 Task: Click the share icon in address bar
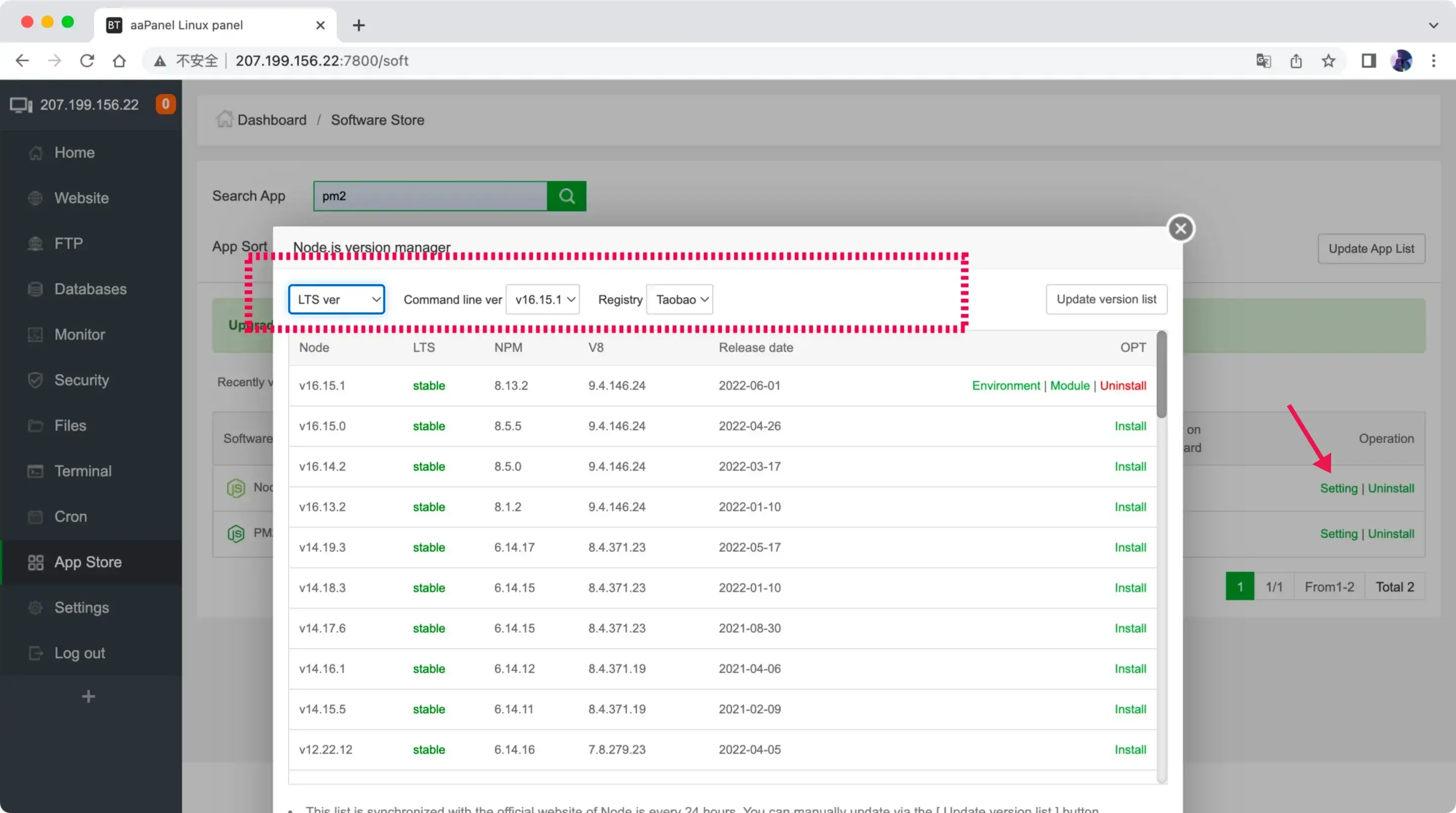pyautogui.click(x=1296, y=61)
